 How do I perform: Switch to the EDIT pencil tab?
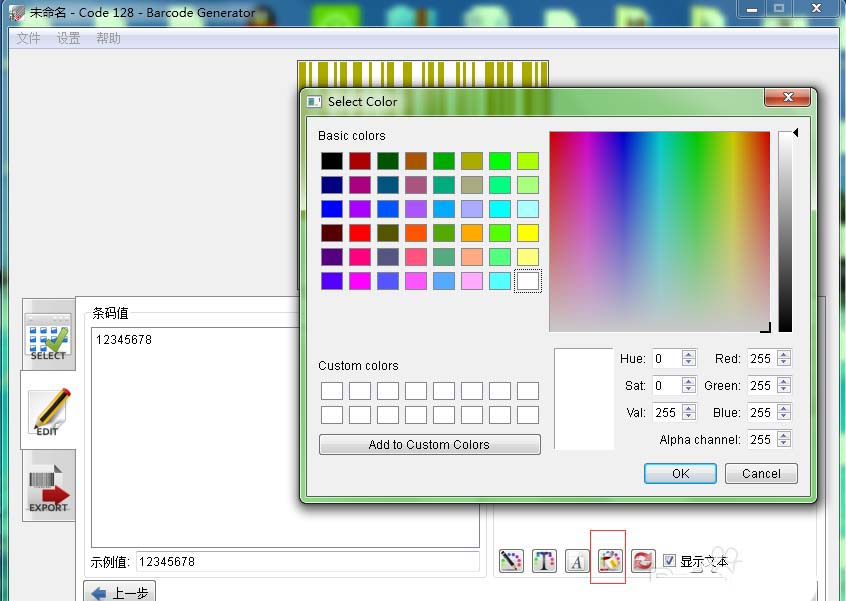click(49, 410)
